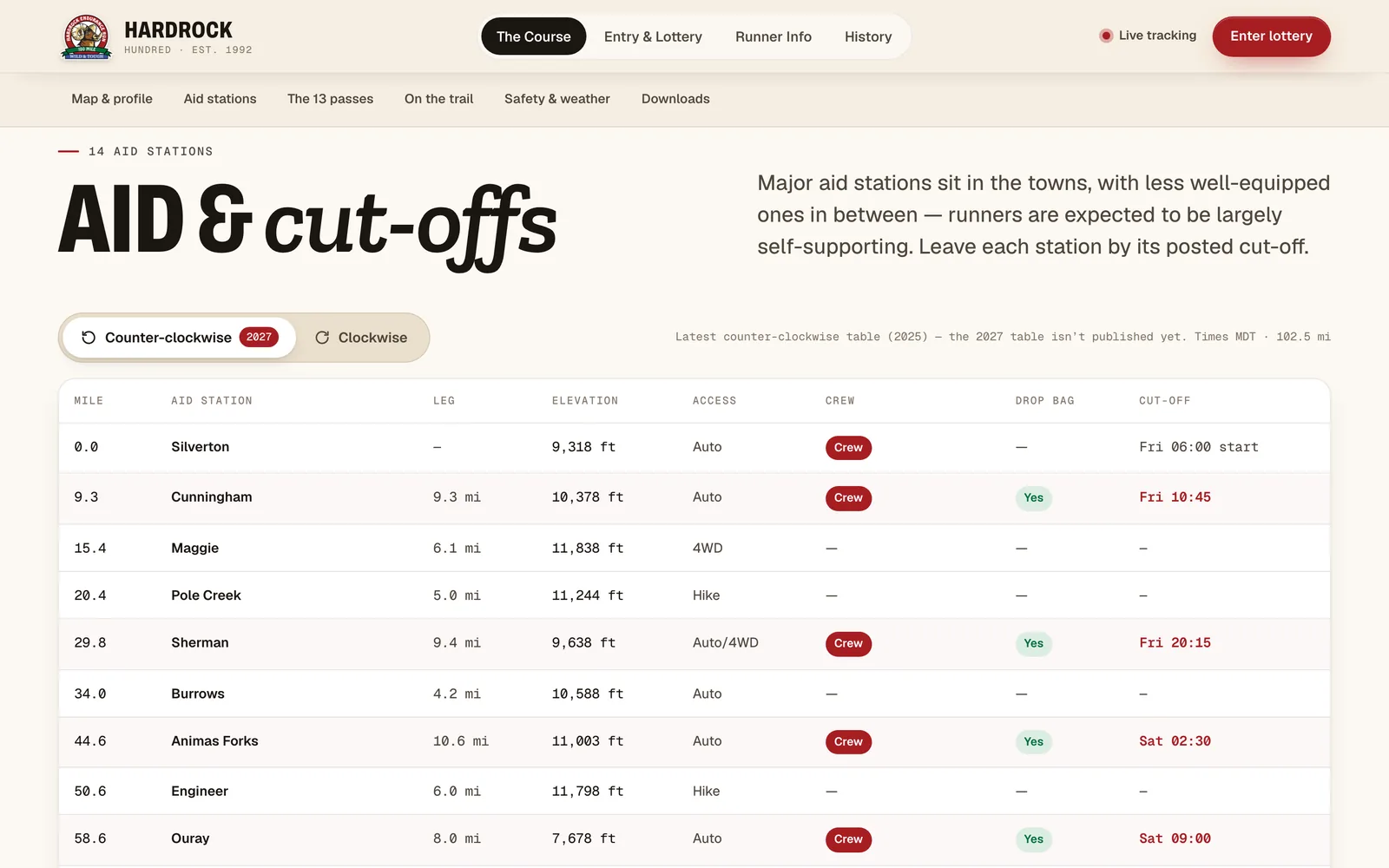Click the ELEVATION column header
The image size is (1389, 868).
585,401
